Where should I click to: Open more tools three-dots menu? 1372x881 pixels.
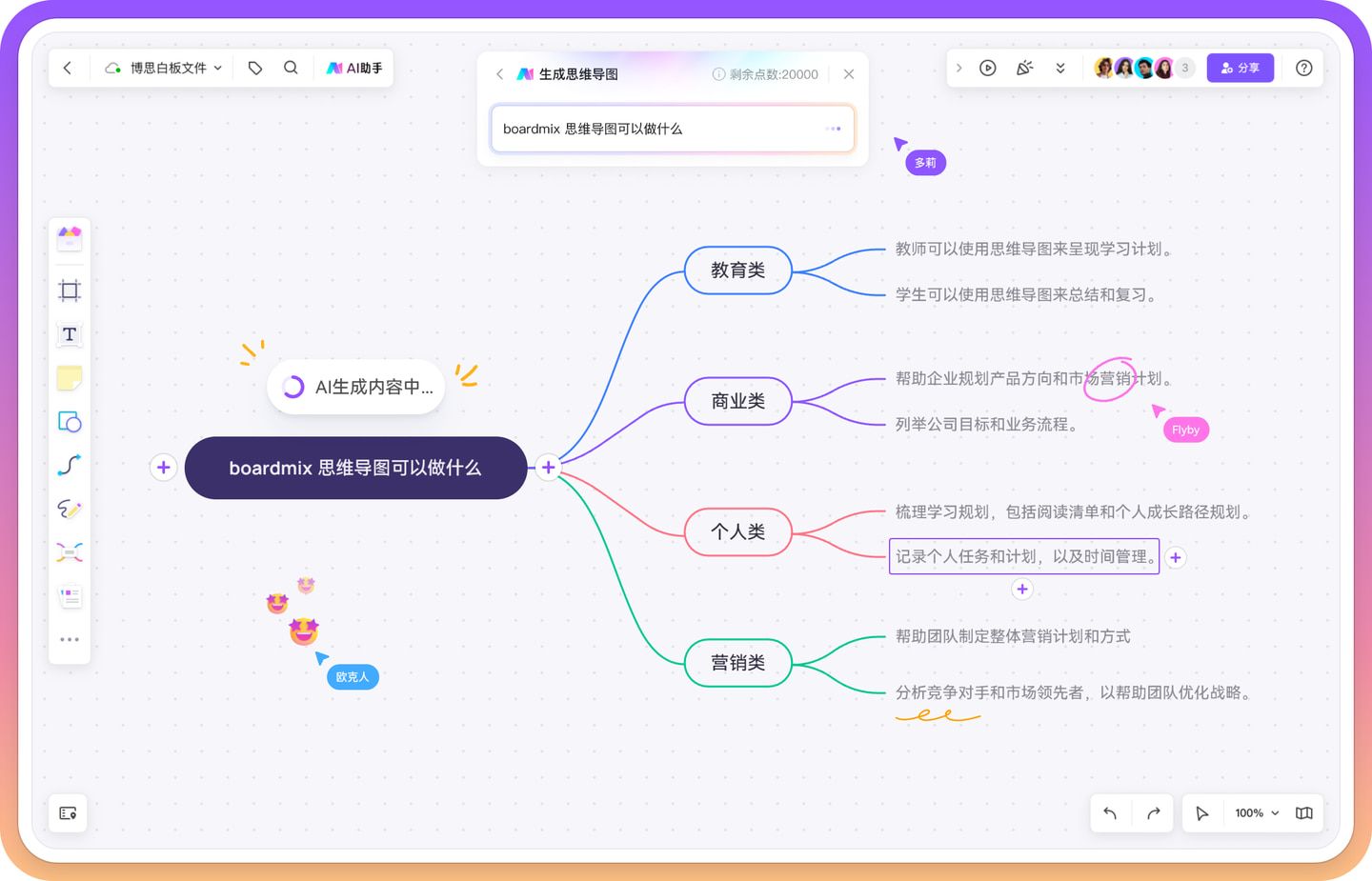pyautogui.click(x=70, y=639)
